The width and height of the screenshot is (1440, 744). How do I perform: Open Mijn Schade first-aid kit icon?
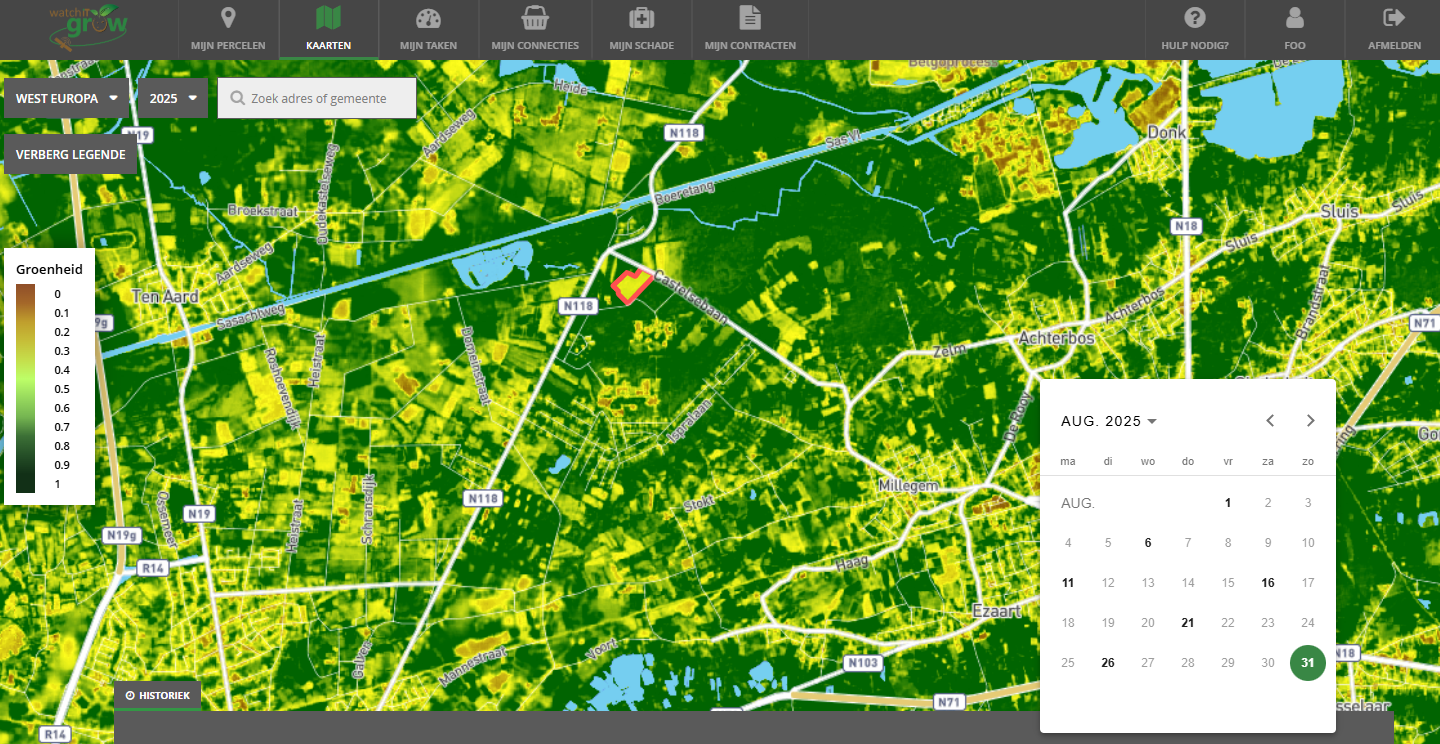(x=641, y=18)
